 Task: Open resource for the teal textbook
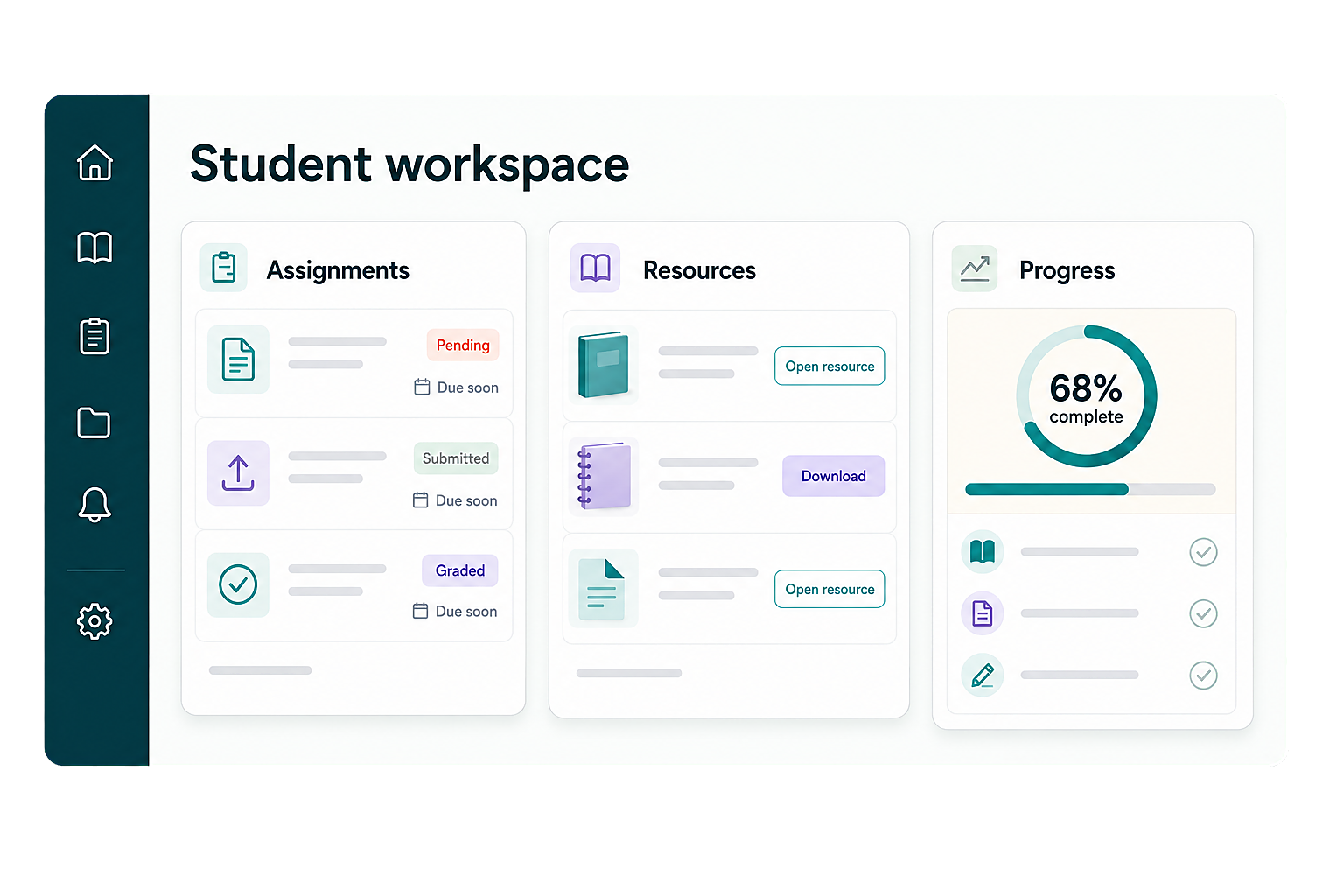(x=829, y=367)
